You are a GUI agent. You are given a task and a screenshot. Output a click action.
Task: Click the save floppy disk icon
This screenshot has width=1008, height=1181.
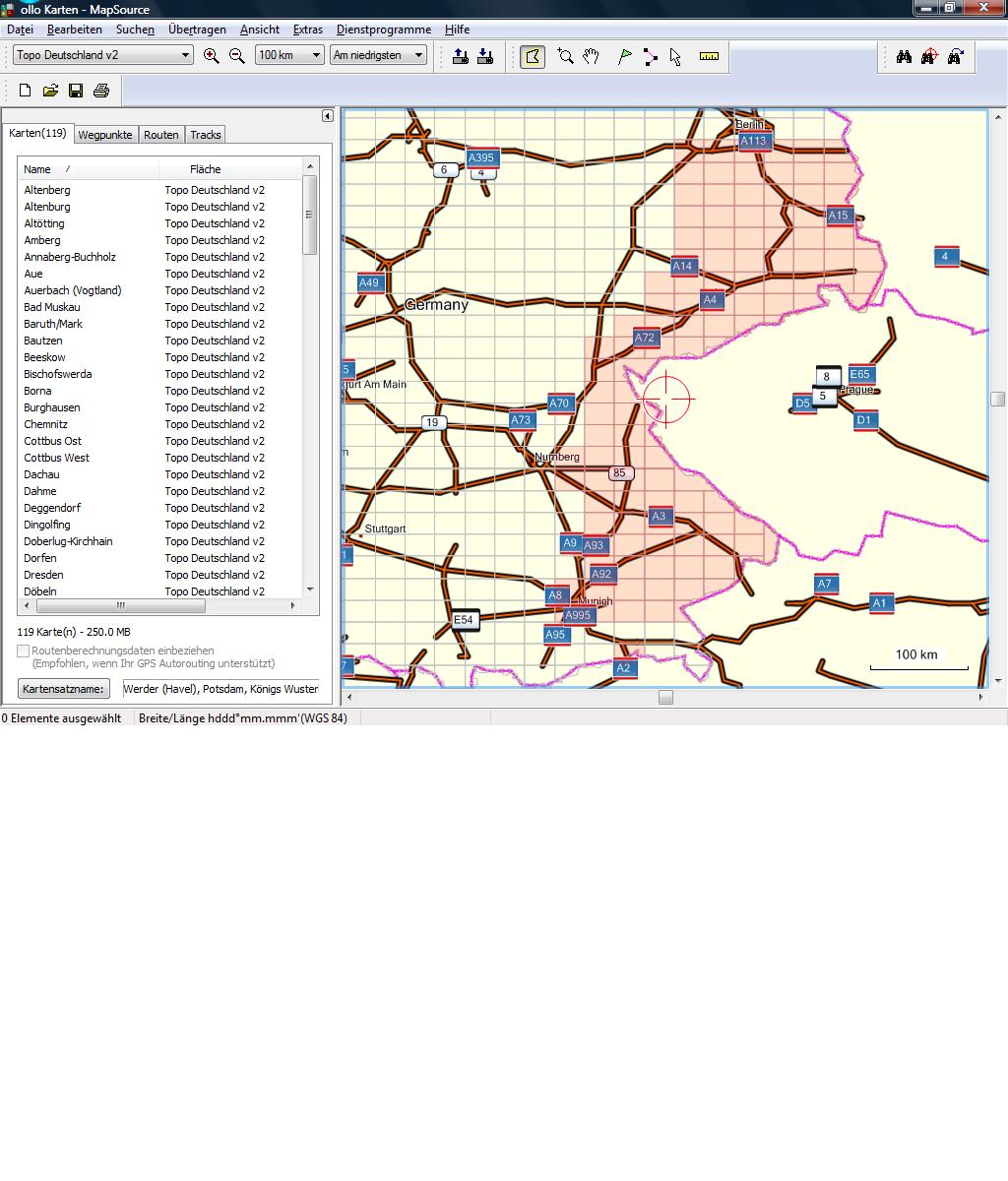pos(76,91)
